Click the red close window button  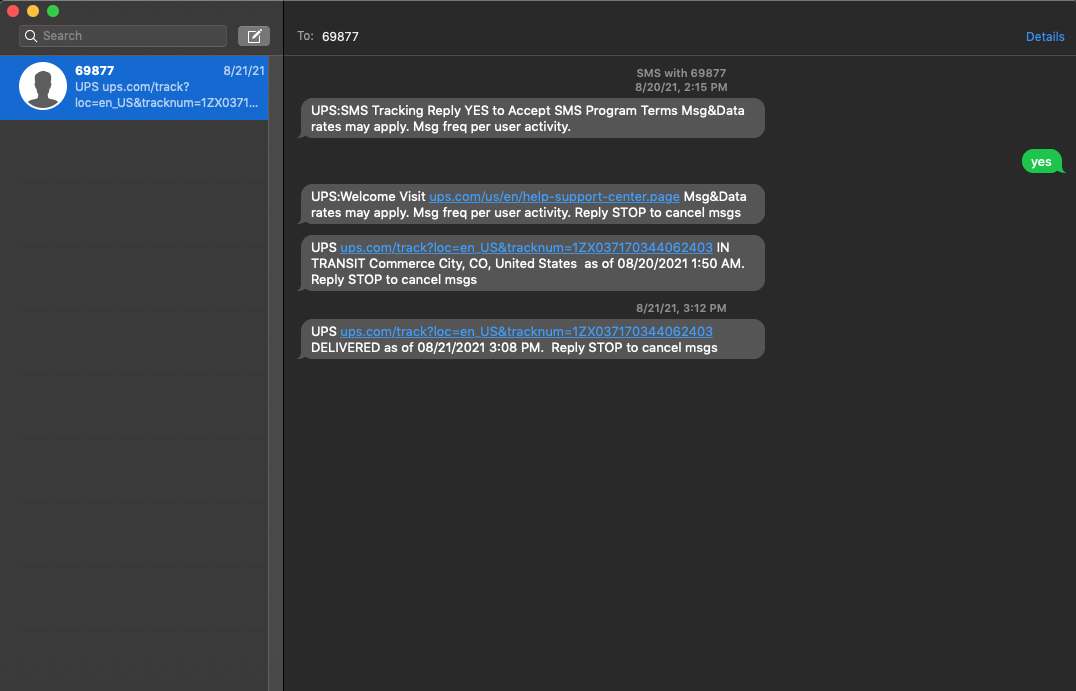pyautogui.click(x=12, y=11)
